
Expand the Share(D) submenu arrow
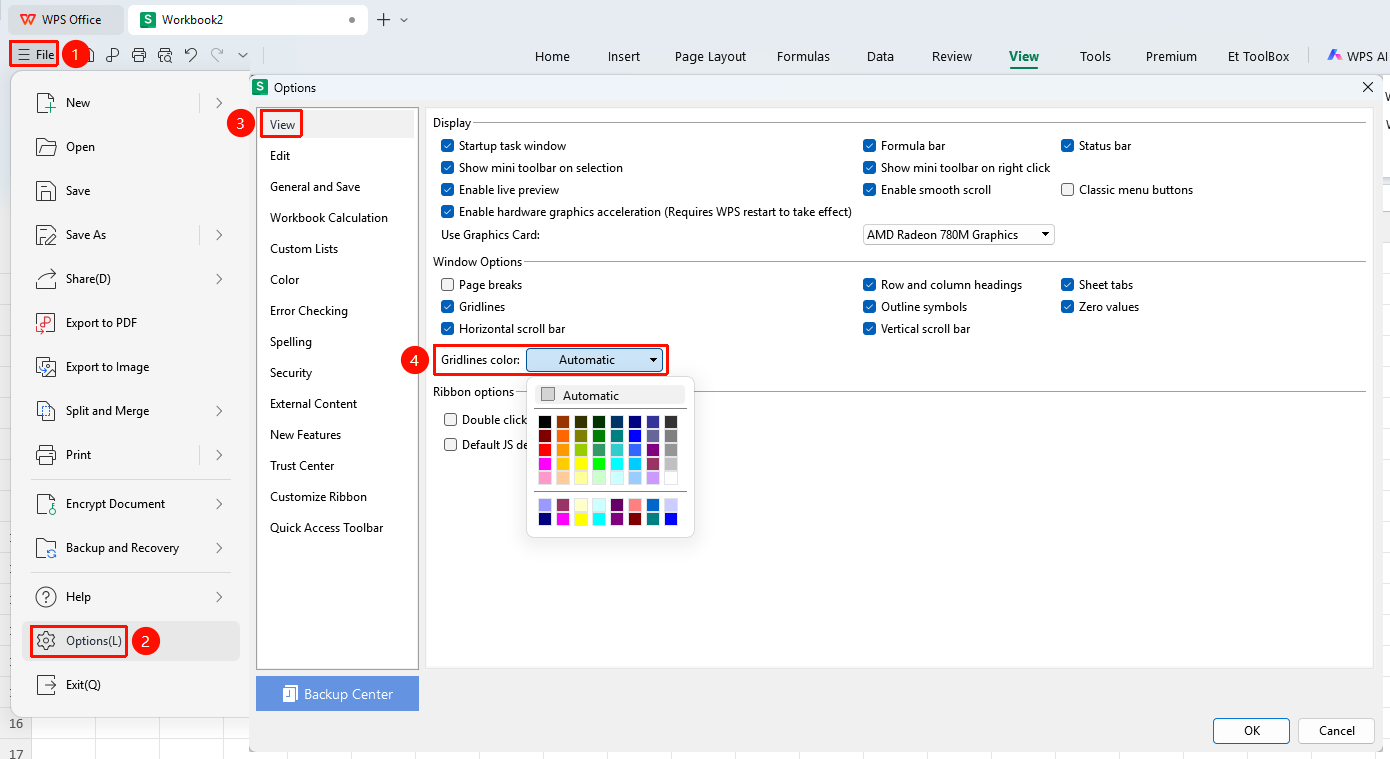219,279
